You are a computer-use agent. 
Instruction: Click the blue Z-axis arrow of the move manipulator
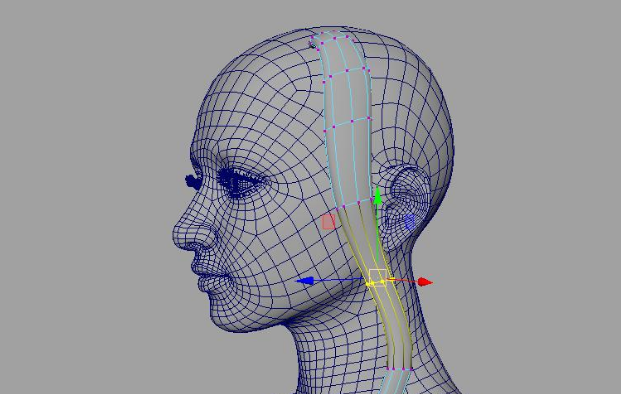pyautogui.click(x=305, y=281)
